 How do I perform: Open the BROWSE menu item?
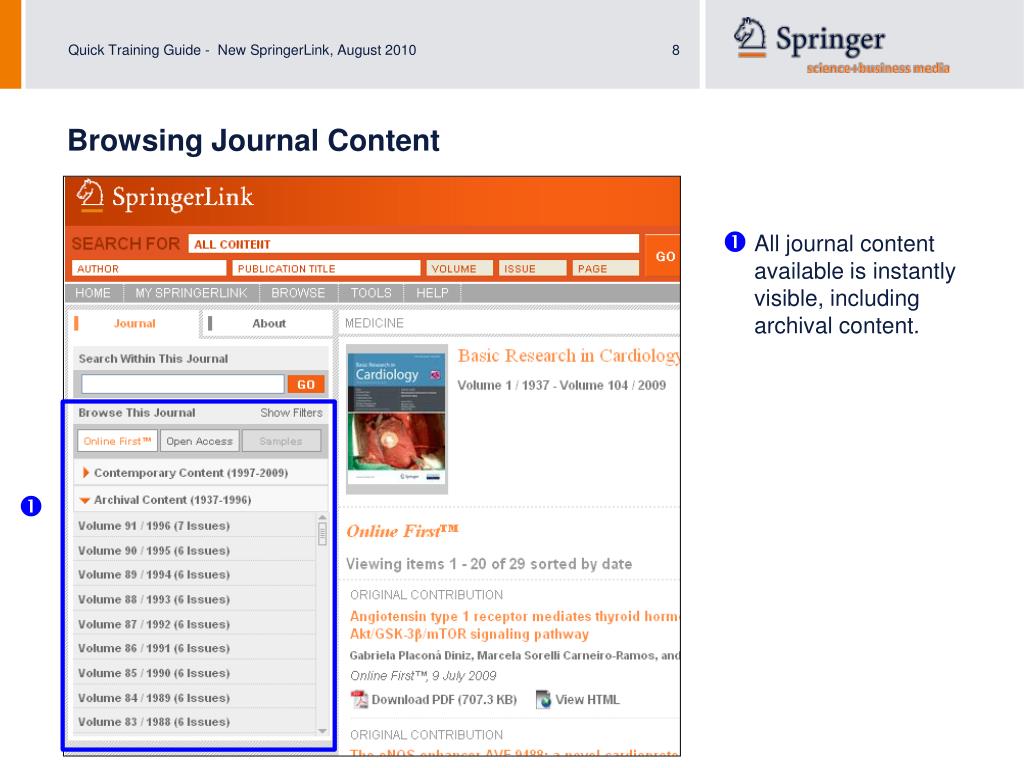coord(298,293)
